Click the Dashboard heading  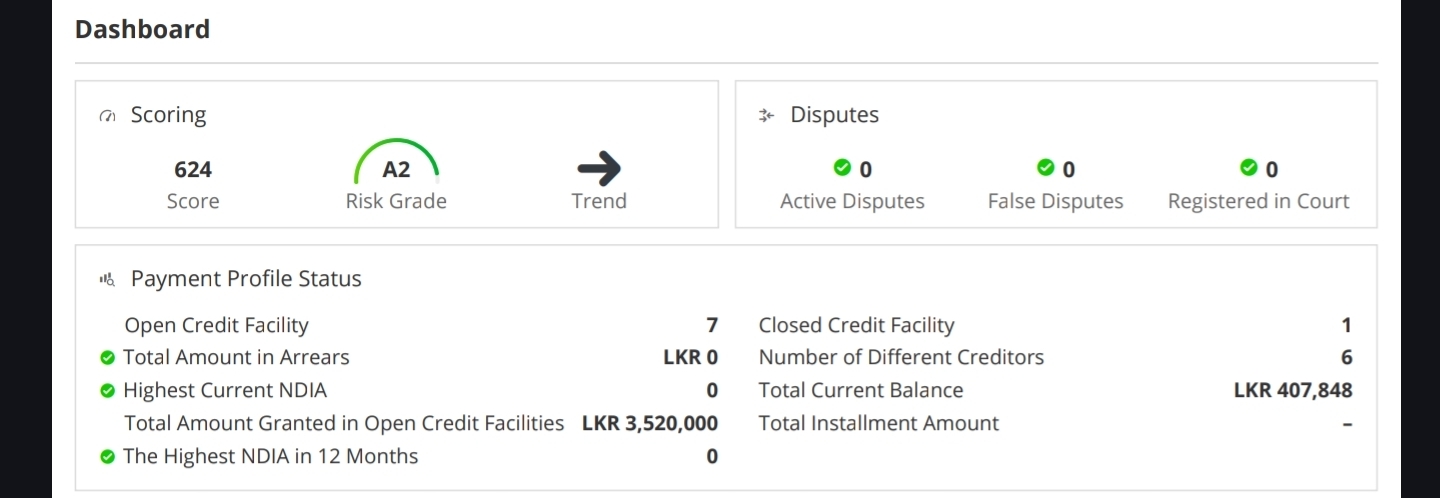pyautogui.click(x=143, y=29)
